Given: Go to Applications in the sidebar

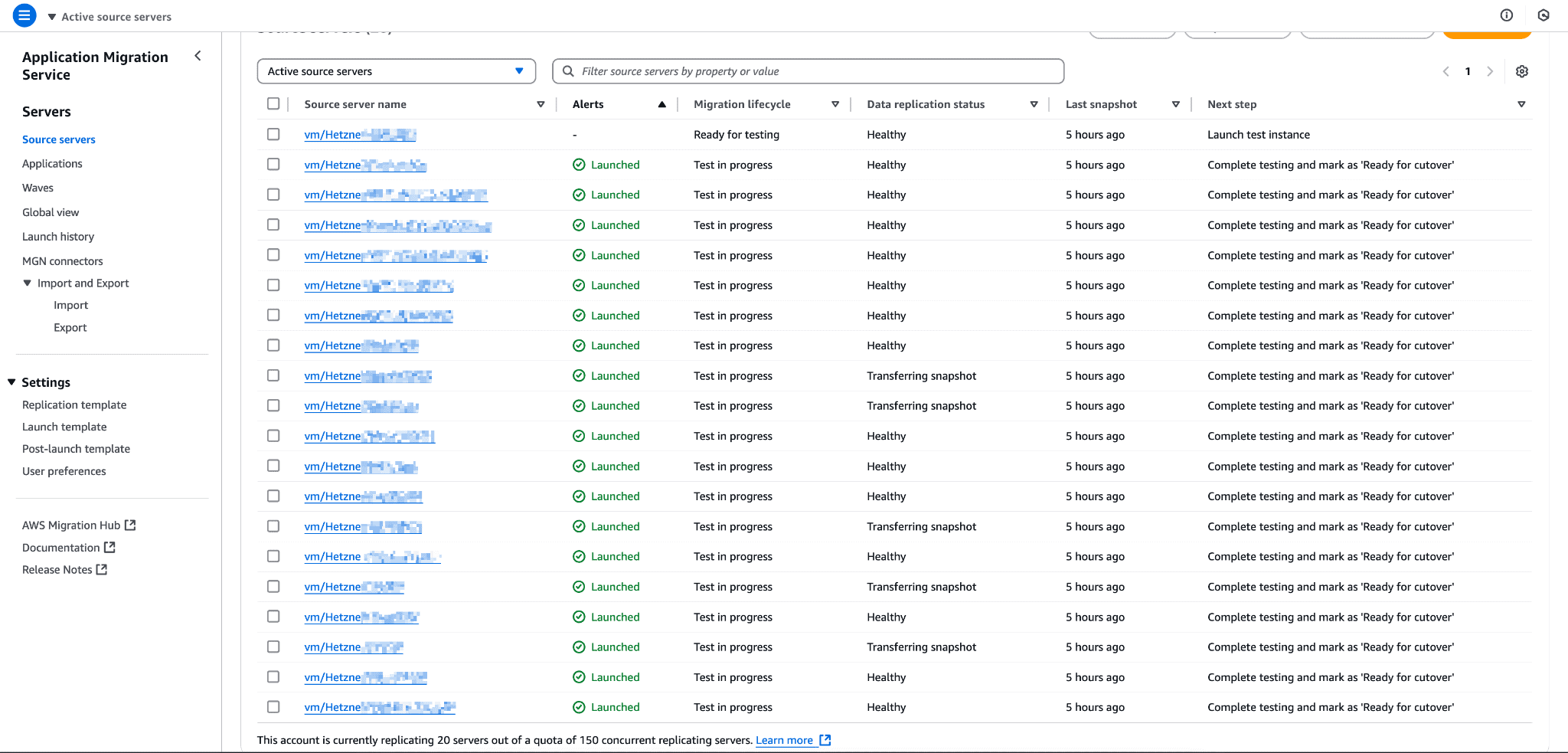Looking at the screenshot, I should click(x=52, y=164).
